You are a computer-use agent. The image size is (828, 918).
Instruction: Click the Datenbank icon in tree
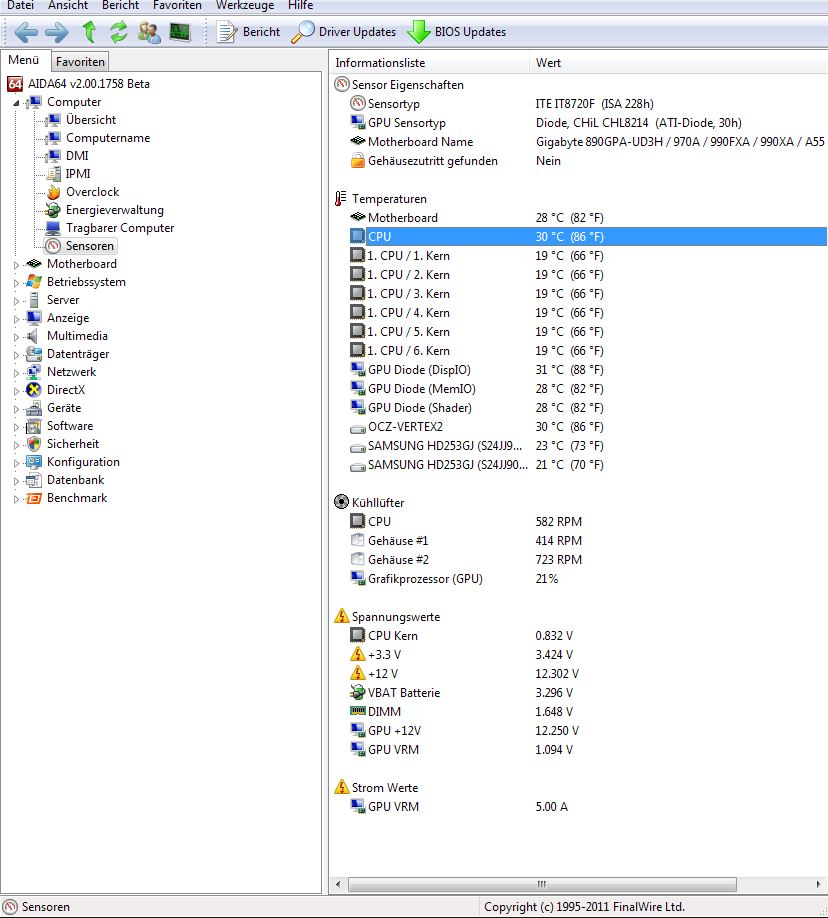click(34, 480)
